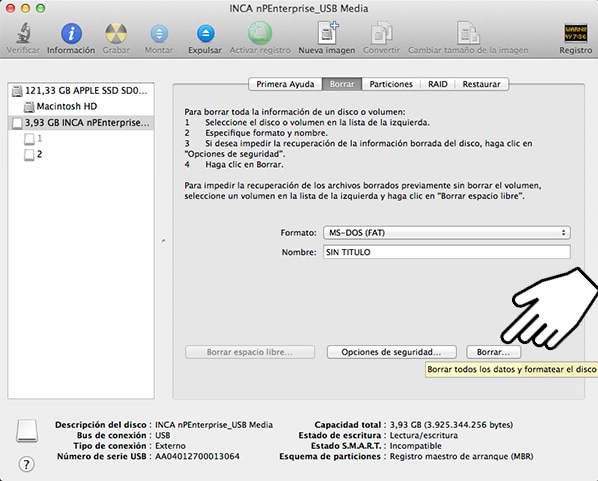
Task: Switch to the Primera Ayuda tab
Action: point(285,84)
